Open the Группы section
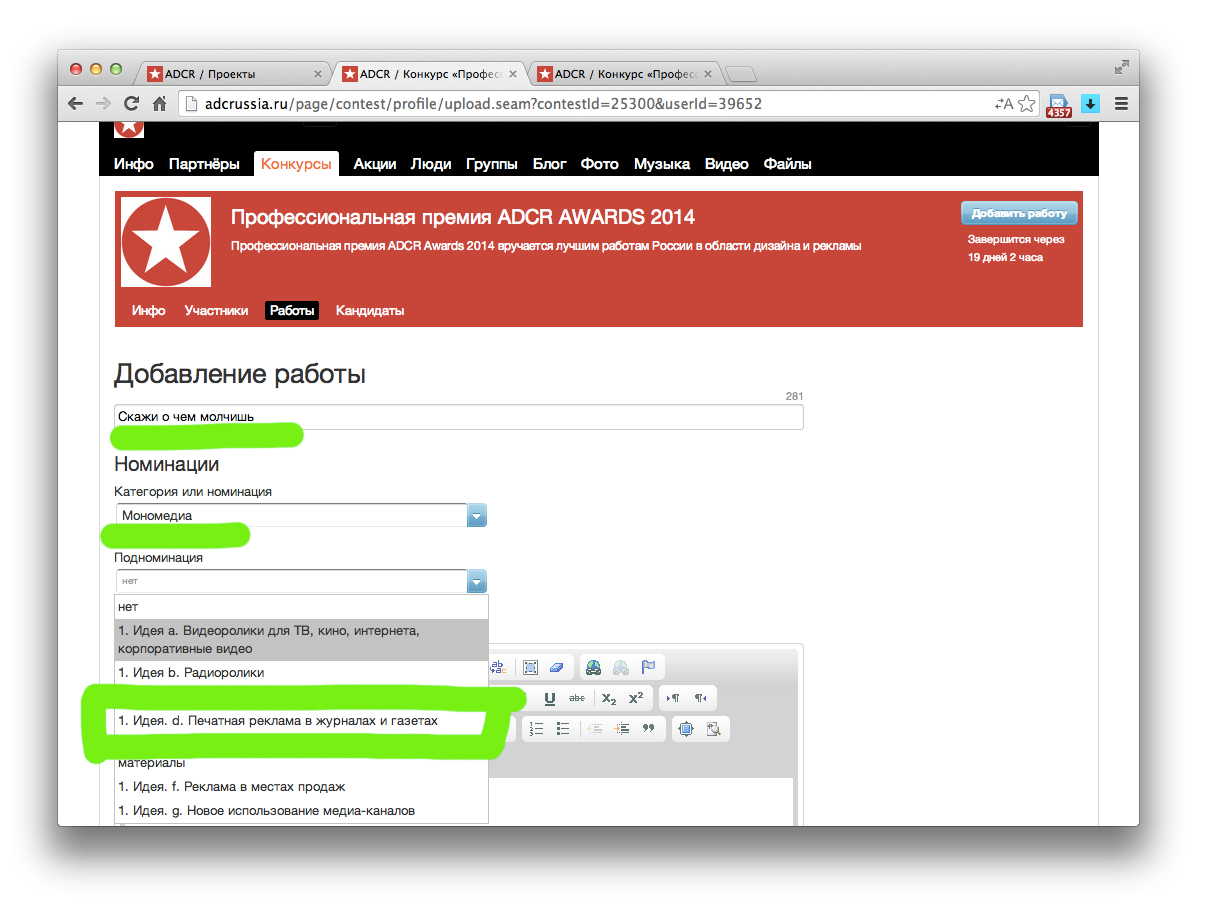Image resolution: width=1216 pixels, height=905 pixels. click(x=492, y=164)
